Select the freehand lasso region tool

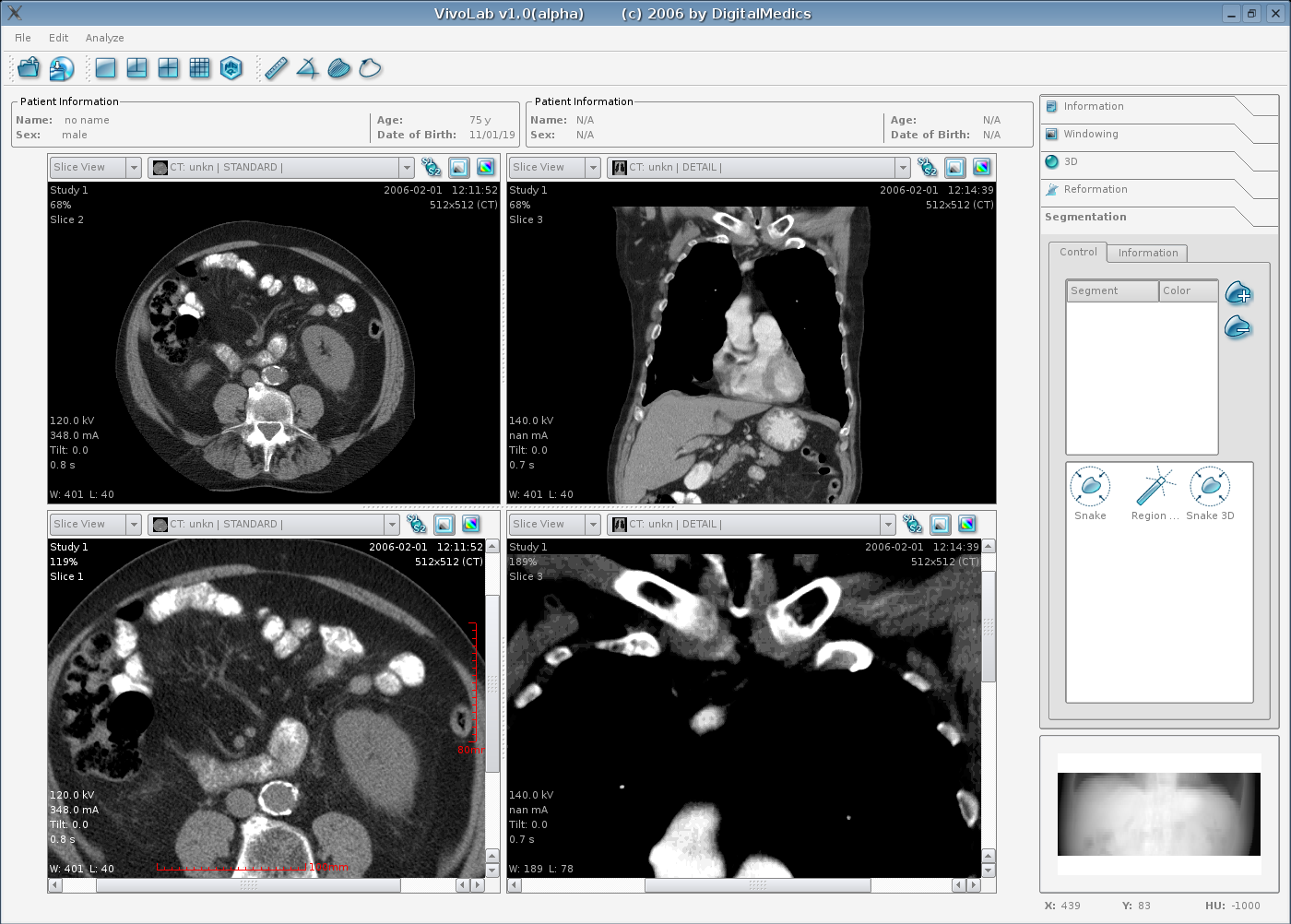coord(370,68)
